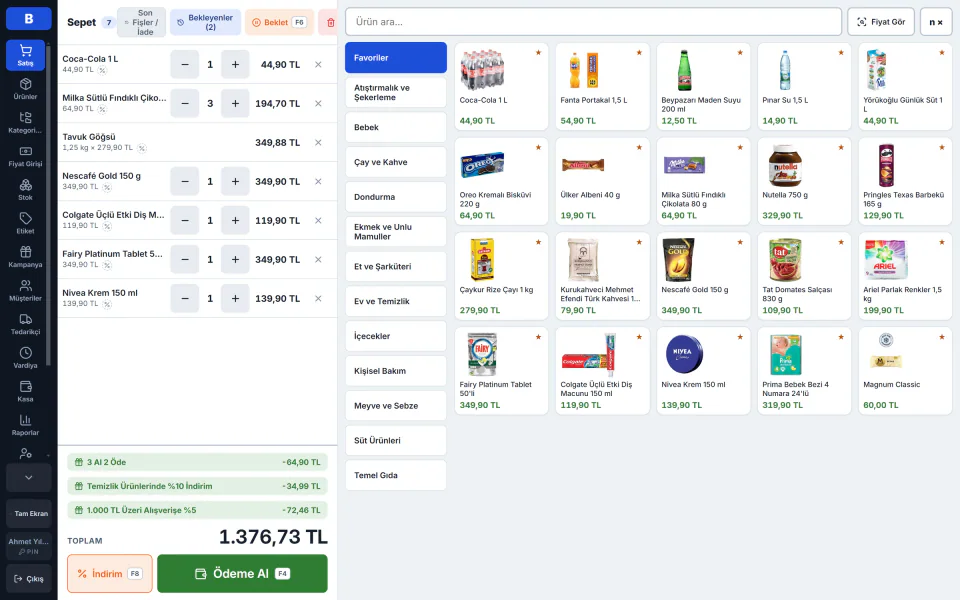Select the Temel Gıda category
The image size is (960, 600).
(x=396, y=475)
